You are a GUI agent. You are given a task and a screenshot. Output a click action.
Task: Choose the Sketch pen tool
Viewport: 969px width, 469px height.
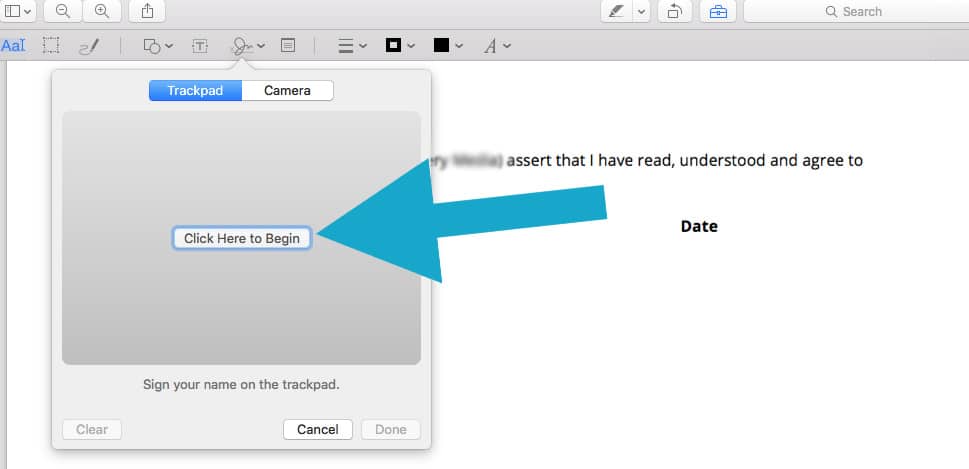point(90,46)
